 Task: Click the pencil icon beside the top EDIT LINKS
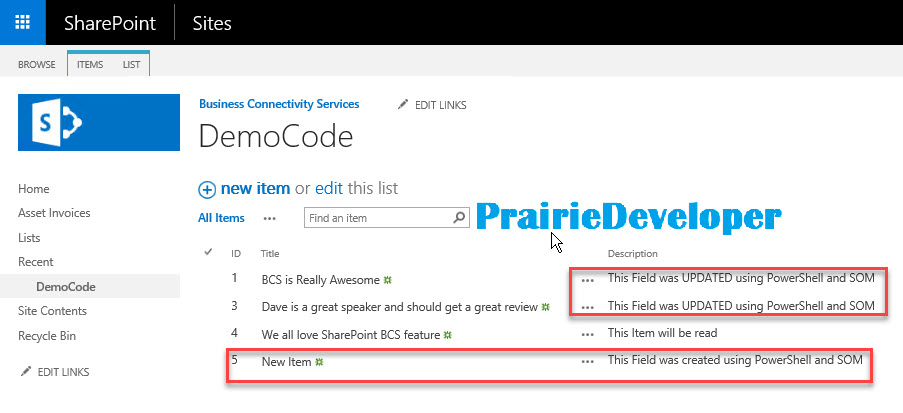[403, 105]
